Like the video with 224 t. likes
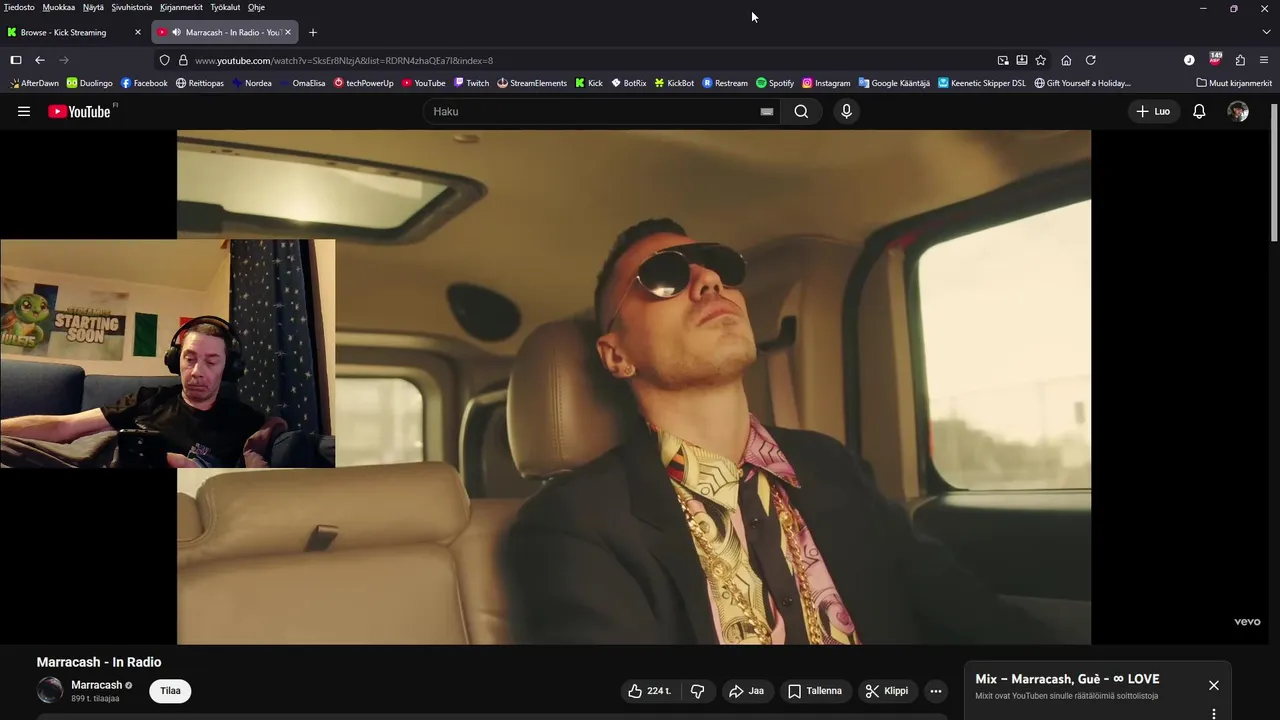This screenshot has width=1280, height=720. pos(651,691)
